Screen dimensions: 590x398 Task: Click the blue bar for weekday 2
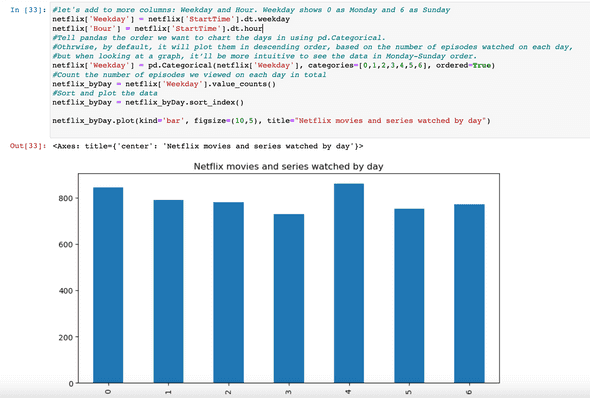(x=228, y=293)
